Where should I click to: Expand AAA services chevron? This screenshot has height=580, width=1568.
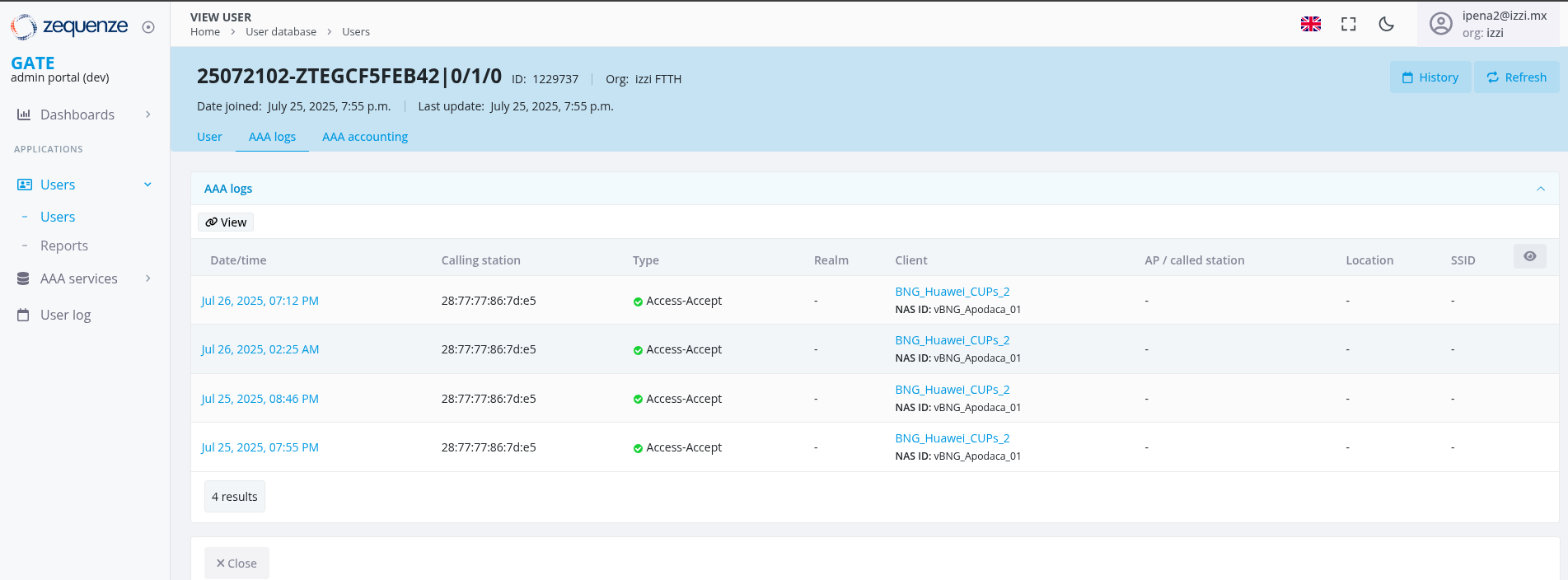(148, 278)
